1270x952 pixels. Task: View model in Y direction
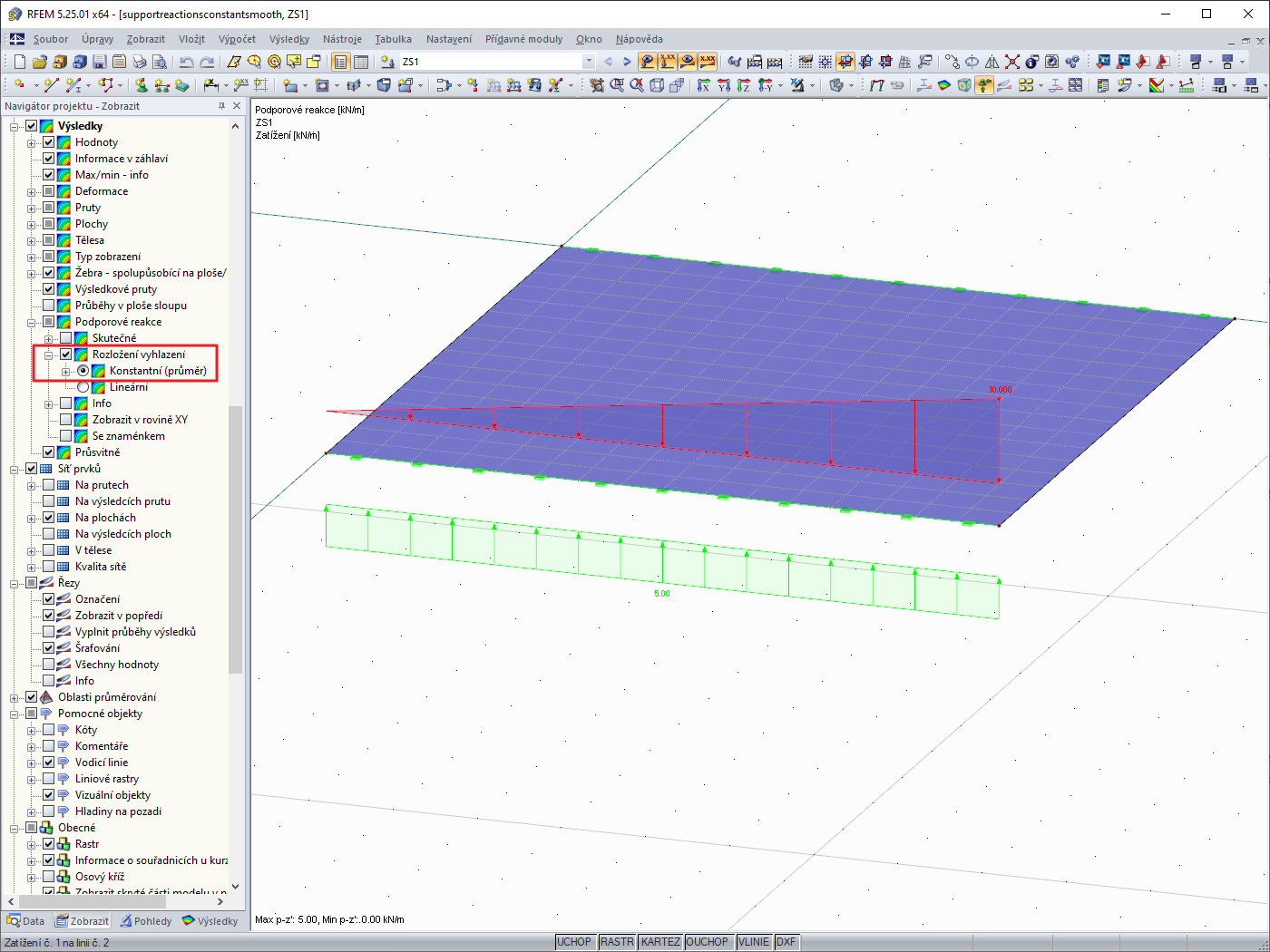(724, 85)
